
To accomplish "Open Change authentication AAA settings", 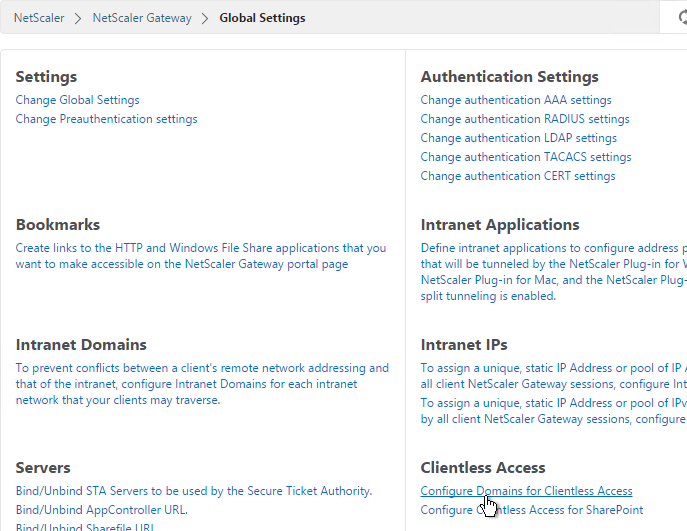I will coord(516,100).
